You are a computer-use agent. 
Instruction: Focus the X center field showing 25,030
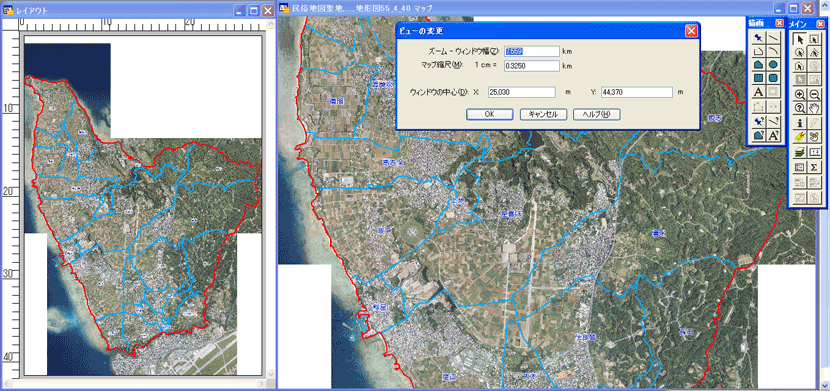[x=521, y=92]
